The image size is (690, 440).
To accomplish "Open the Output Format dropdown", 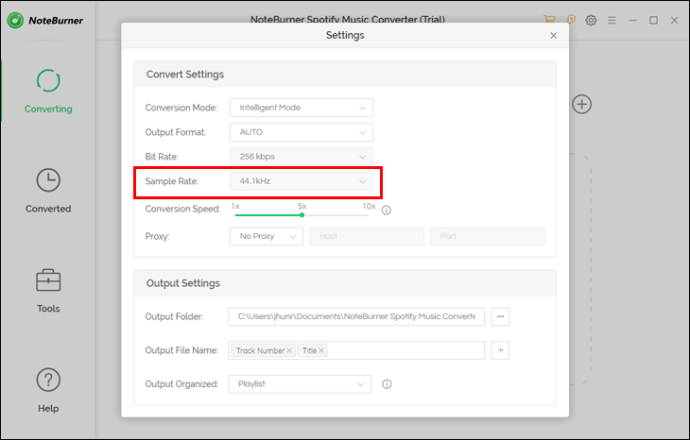I will click(x=301, y=132).
